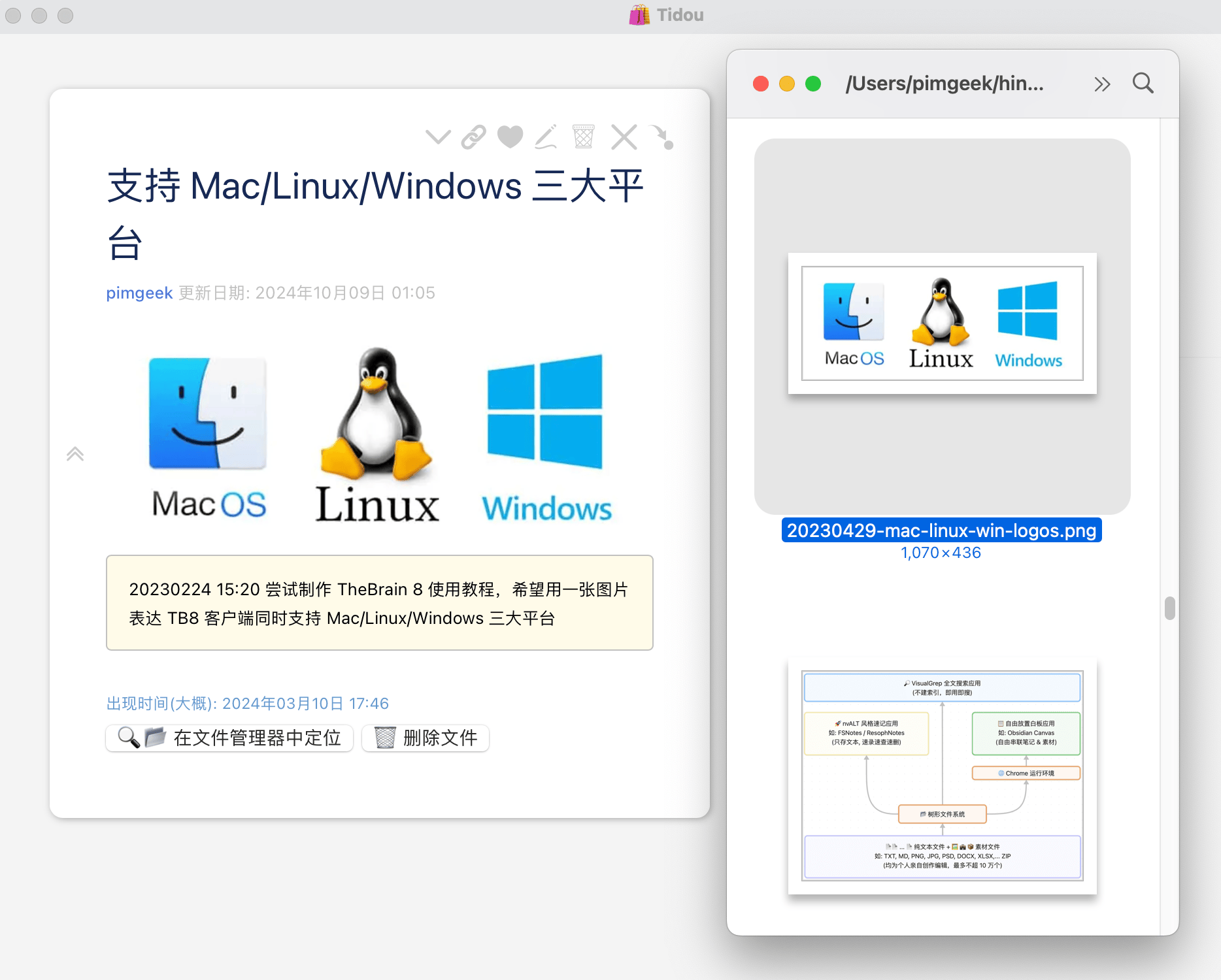
Task: Click the card title 支持 Mac/Linux/Windows 三大平台
Action: click(376, 214)
